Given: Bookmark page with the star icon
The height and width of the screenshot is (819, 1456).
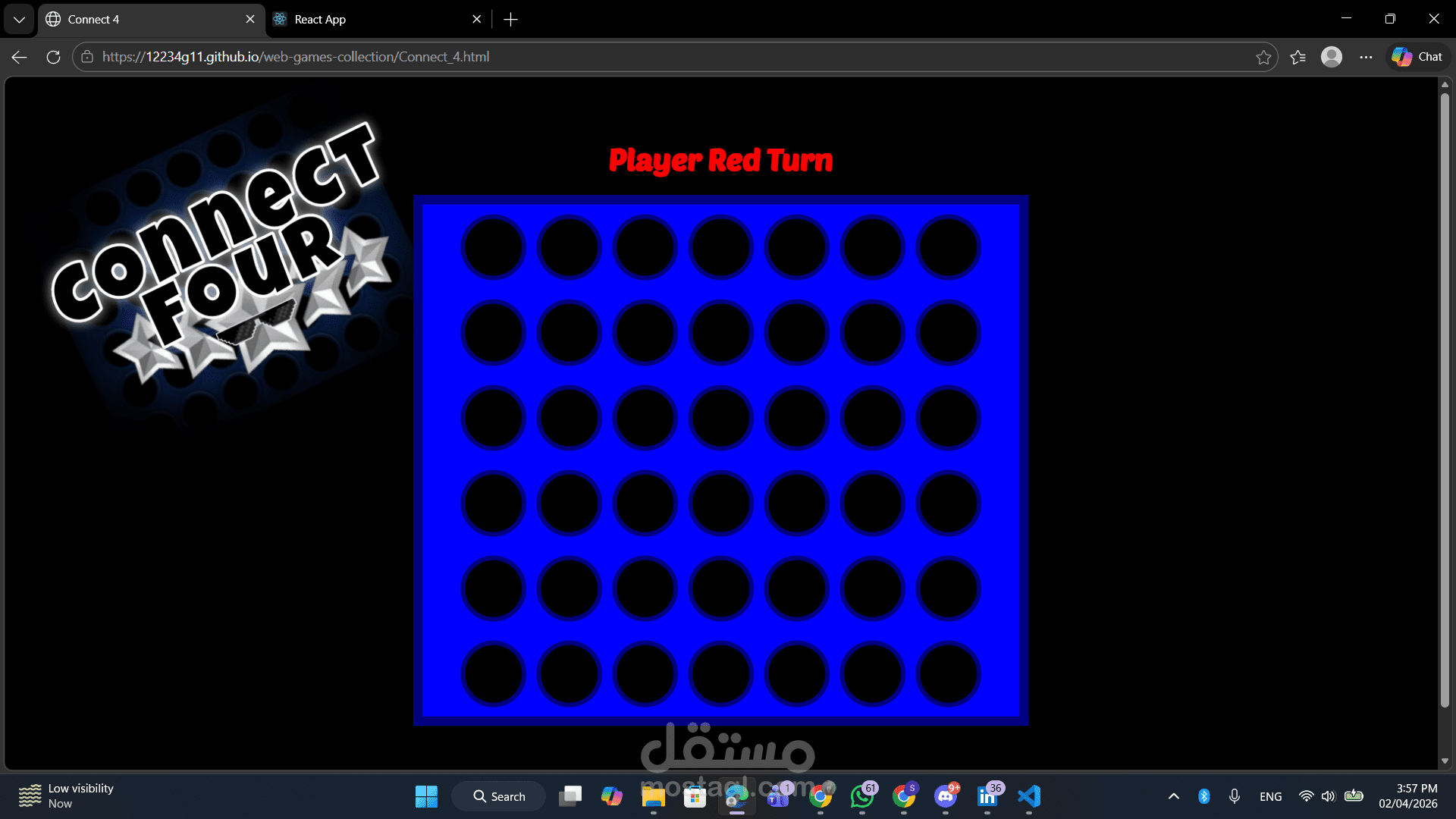Looking at the screenshot, I should [1263, 57].
